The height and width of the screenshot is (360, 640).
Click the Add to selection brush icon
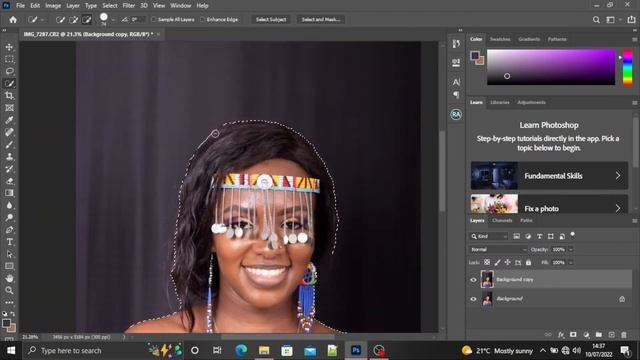[73, 20]
